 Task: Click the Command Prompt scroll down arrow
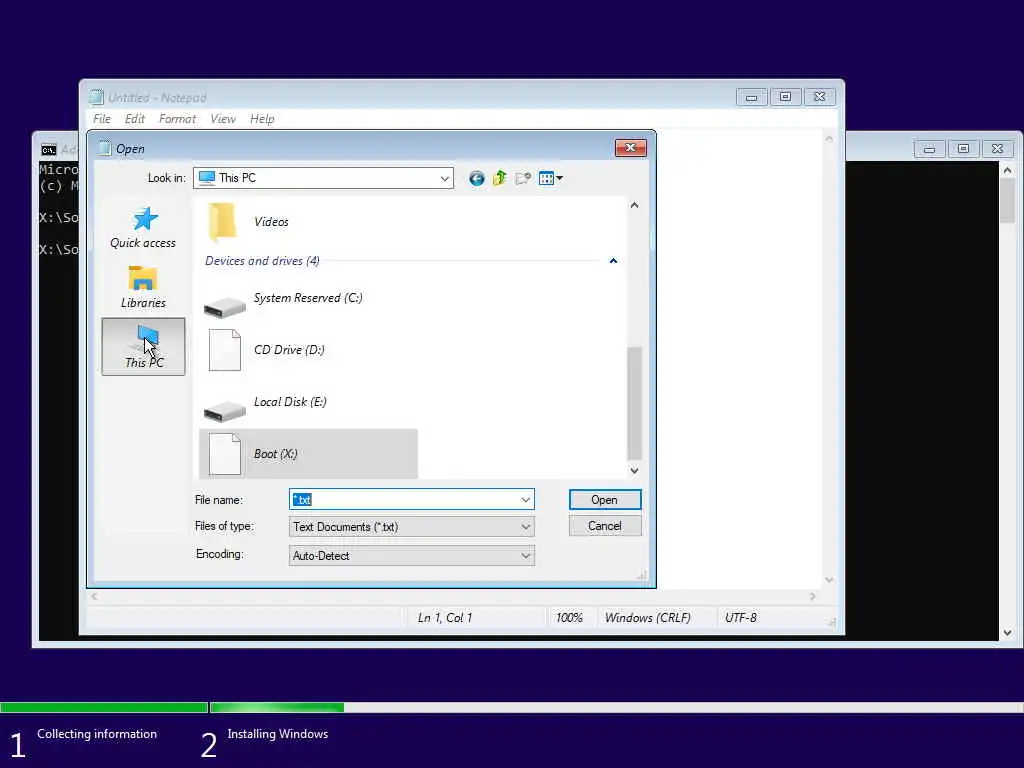pyautogui.click(x=1007, y=633)
